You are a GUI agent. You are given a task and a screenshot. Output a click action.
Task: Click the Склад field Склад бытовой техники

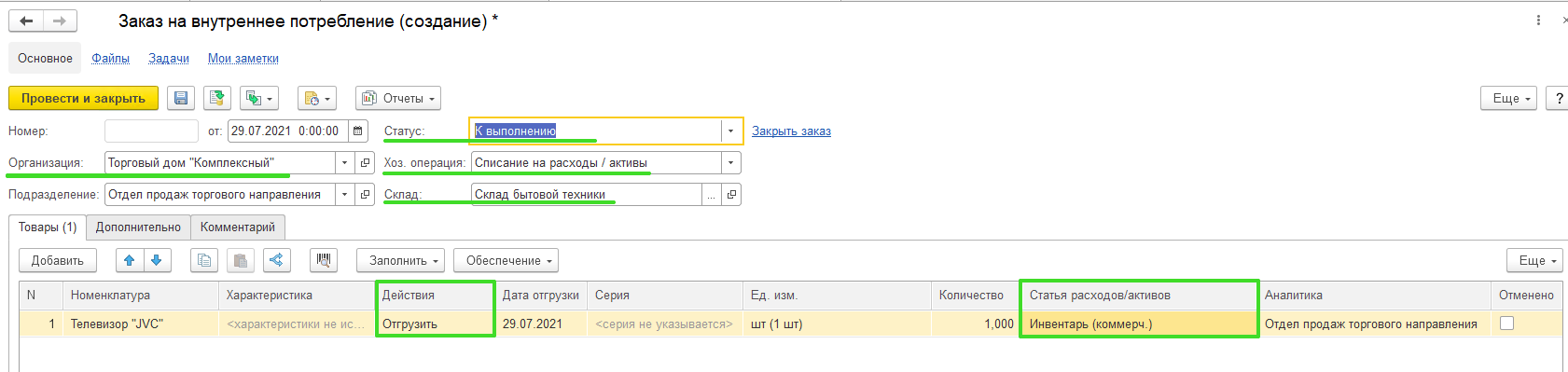[x=587, y=195]
